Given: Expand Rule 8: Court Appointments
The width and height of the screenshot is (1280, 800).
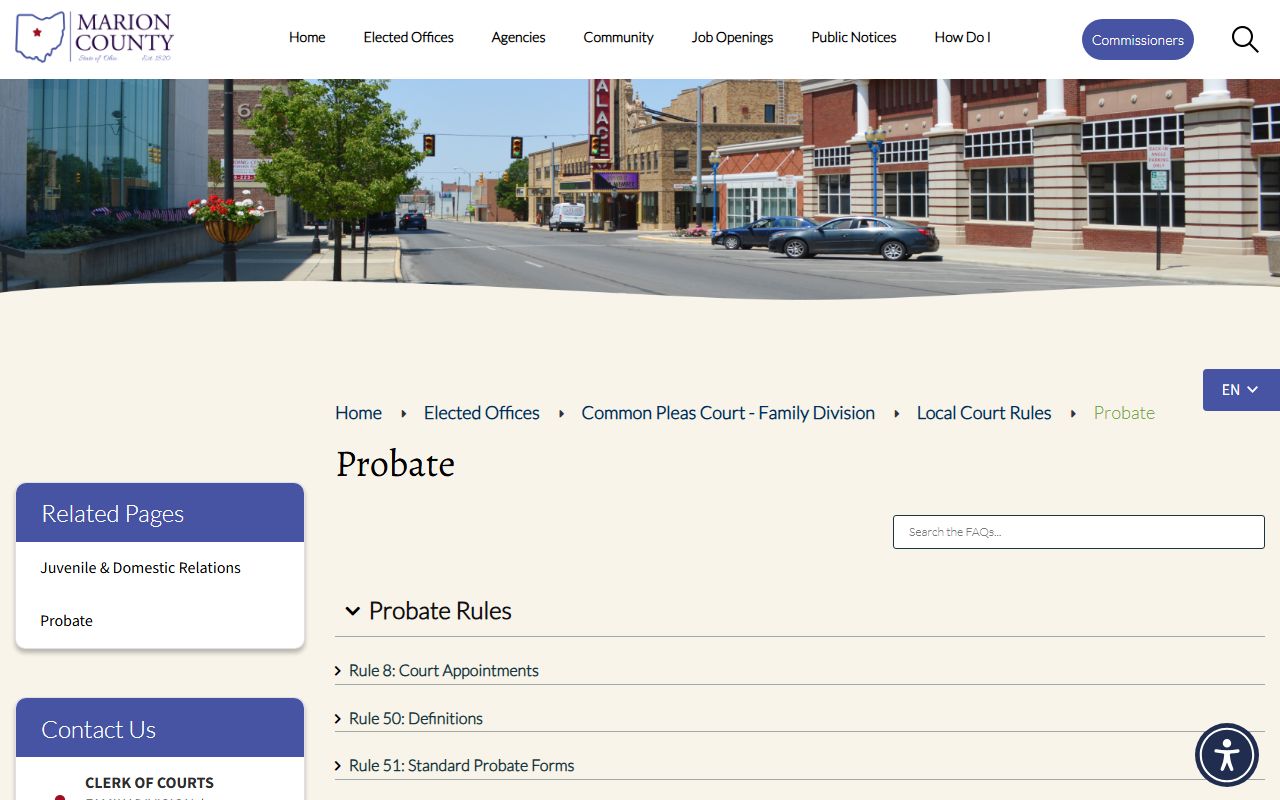Looking at the screenshot, I should (443, 671).
